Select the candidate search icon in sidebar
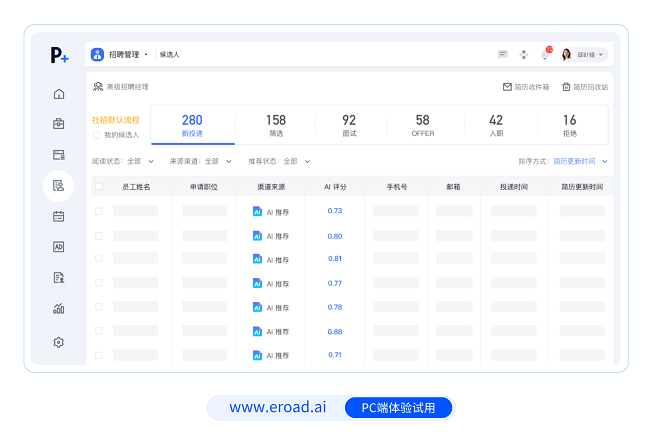 (x=58, y=185)
